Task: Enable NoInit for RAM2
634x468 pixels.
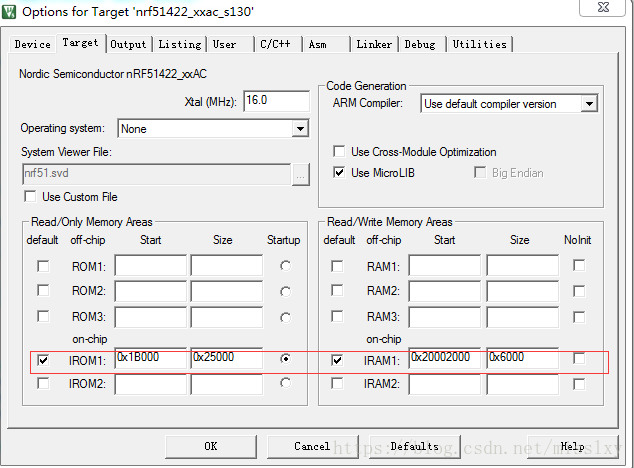Action: pyautogui.click(x=579, y=291)
